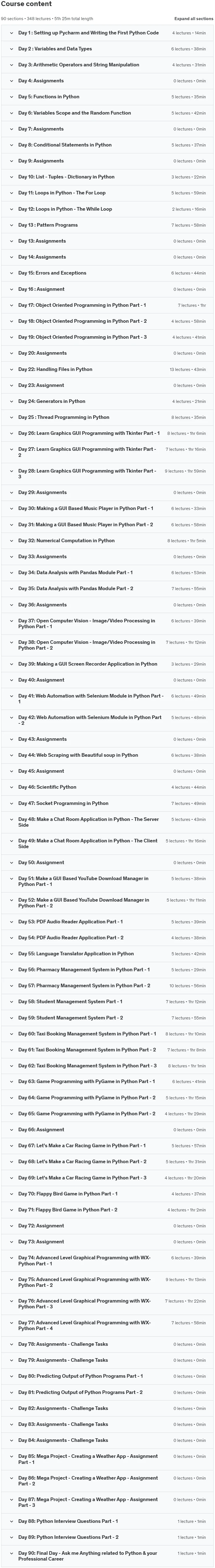Open Day 58 Student Management System Part 1 title
The width and height of the screenshot is (215, 1568).
70,1001
